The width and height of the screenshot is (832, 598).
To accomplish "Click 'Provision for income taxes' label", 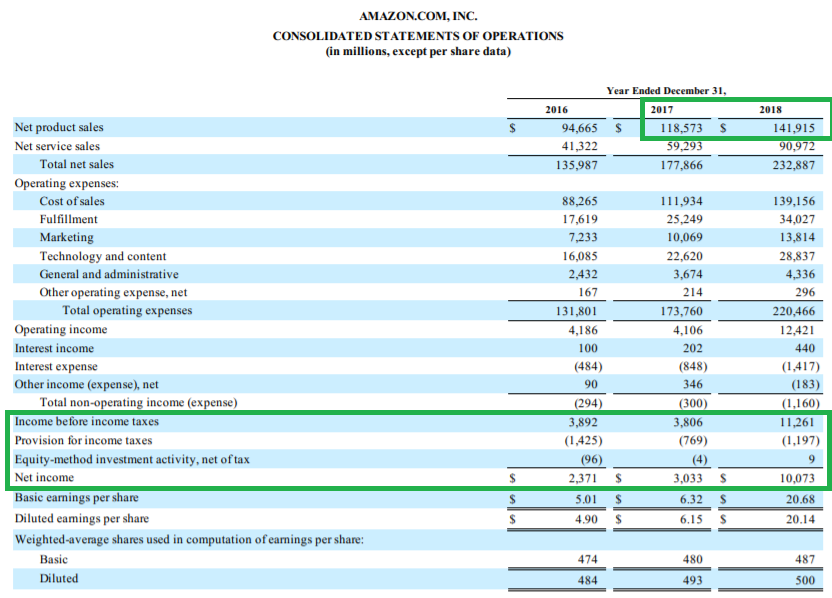I will (83, 440).
